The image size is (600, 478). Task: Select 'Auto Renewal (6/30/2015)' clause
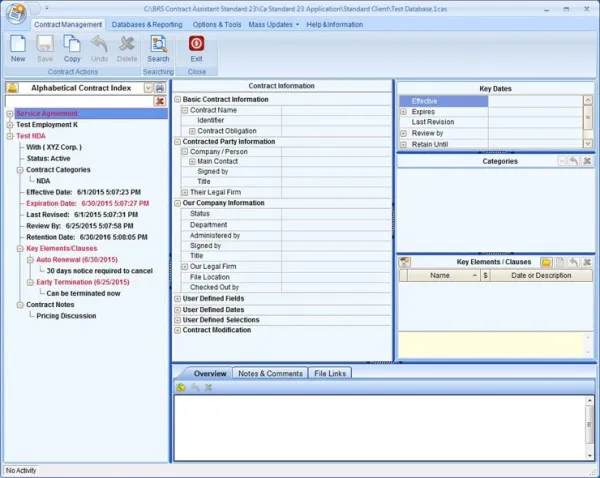[x=77, y=260]
